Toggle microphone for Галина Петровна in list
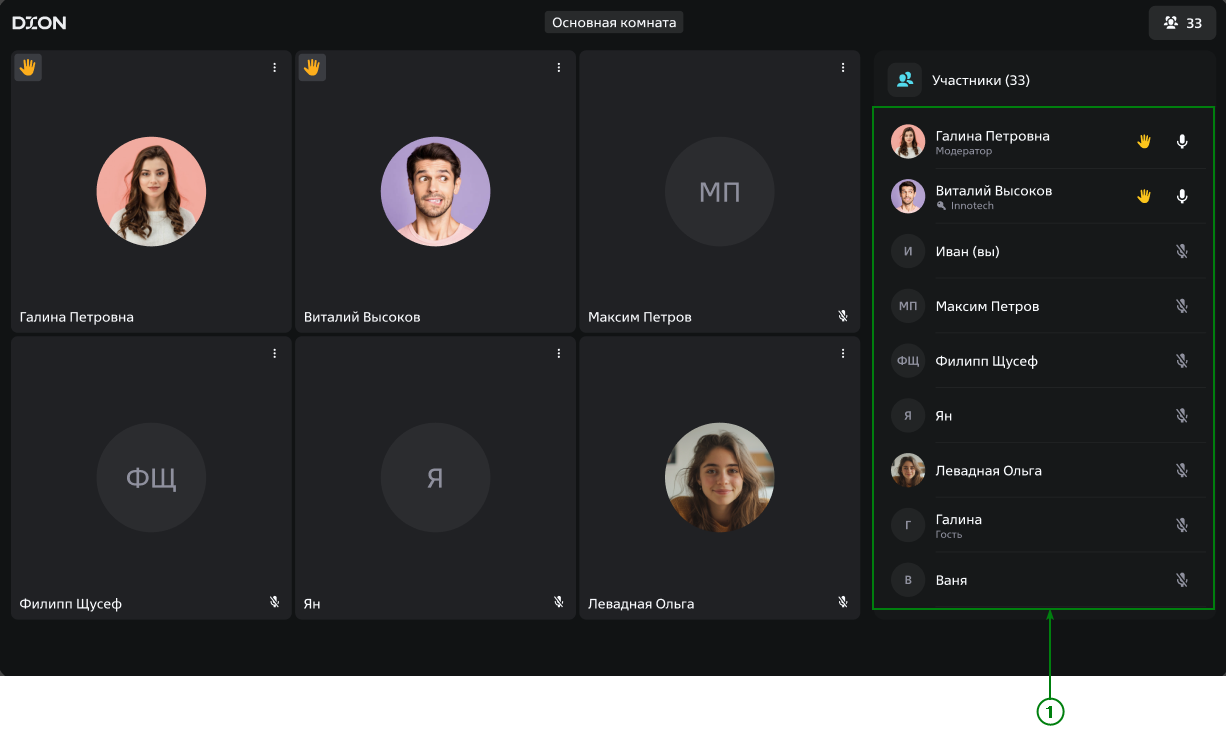Screen dimensions: 1226x734 tap(1182, 142)
